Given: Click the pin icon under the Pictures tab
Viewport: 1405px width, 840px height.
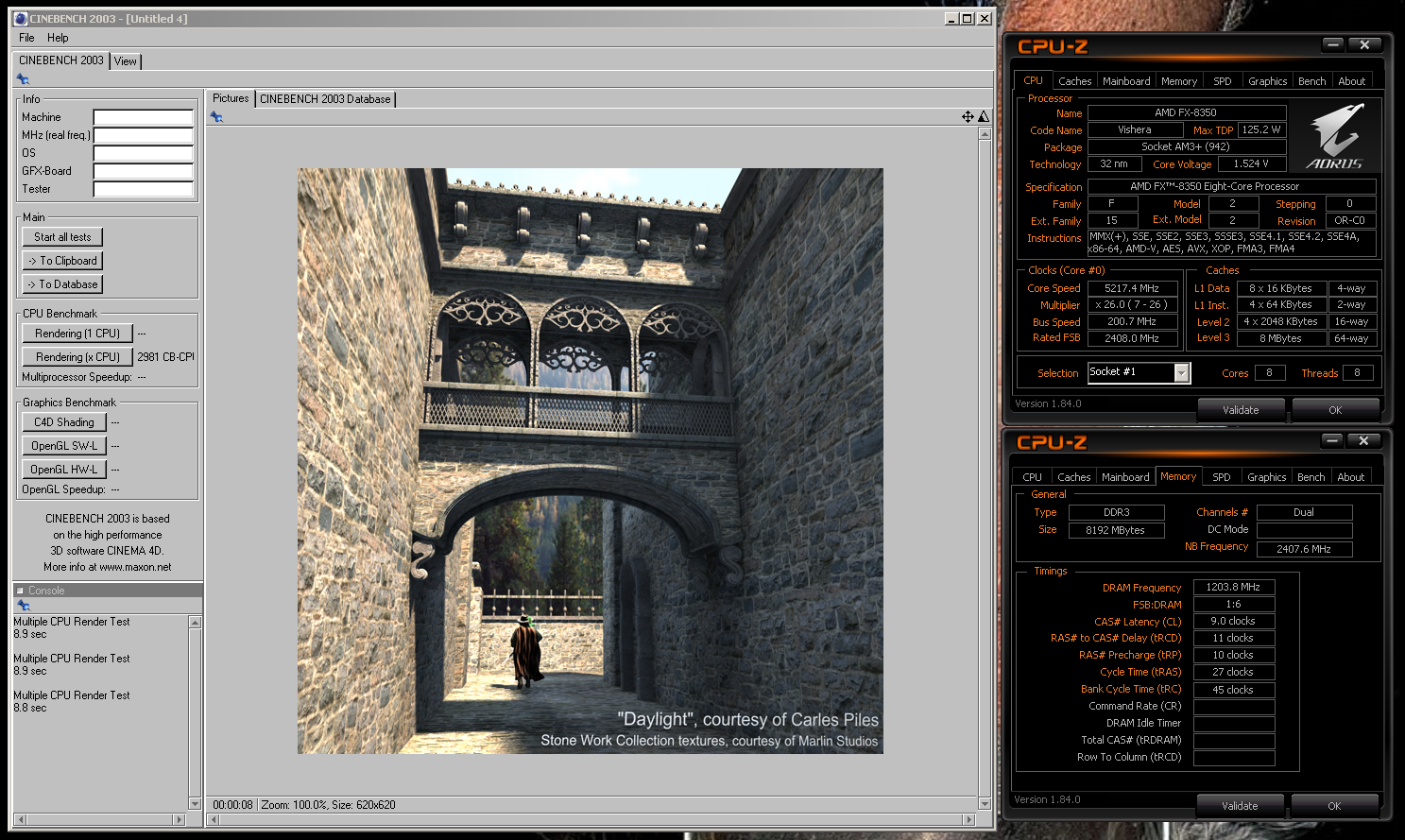Looking at the screenshot, I should (216, 116).
